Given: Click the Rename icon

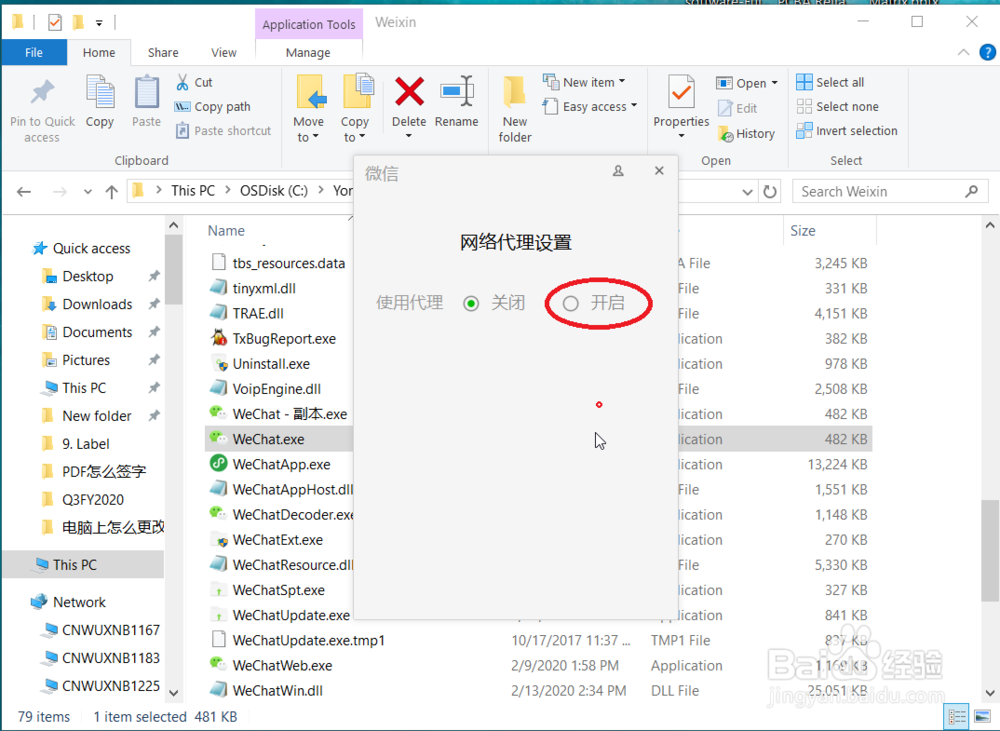Looking at the screenshot, I should click(x=457, y=91).
